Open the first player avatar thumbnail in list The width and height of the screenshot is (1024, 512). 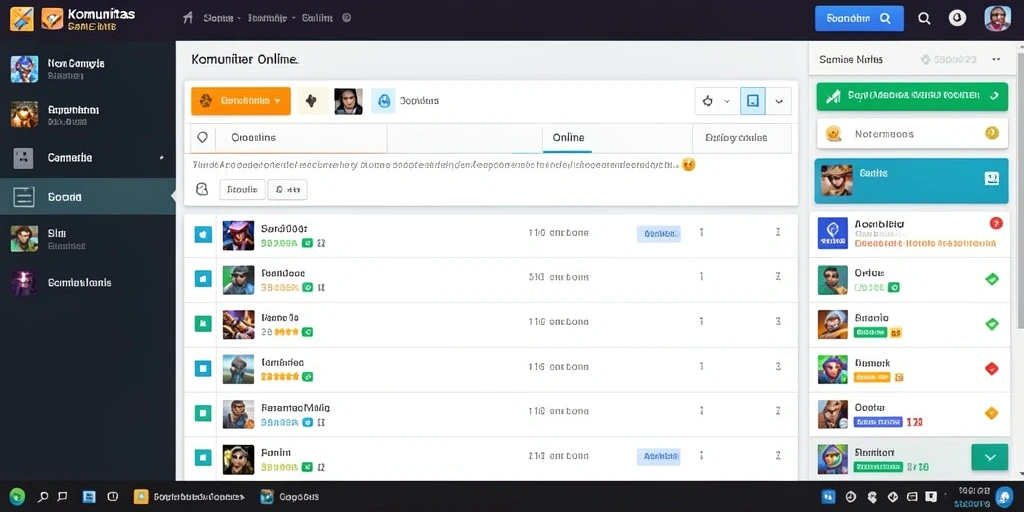(238, 236)
